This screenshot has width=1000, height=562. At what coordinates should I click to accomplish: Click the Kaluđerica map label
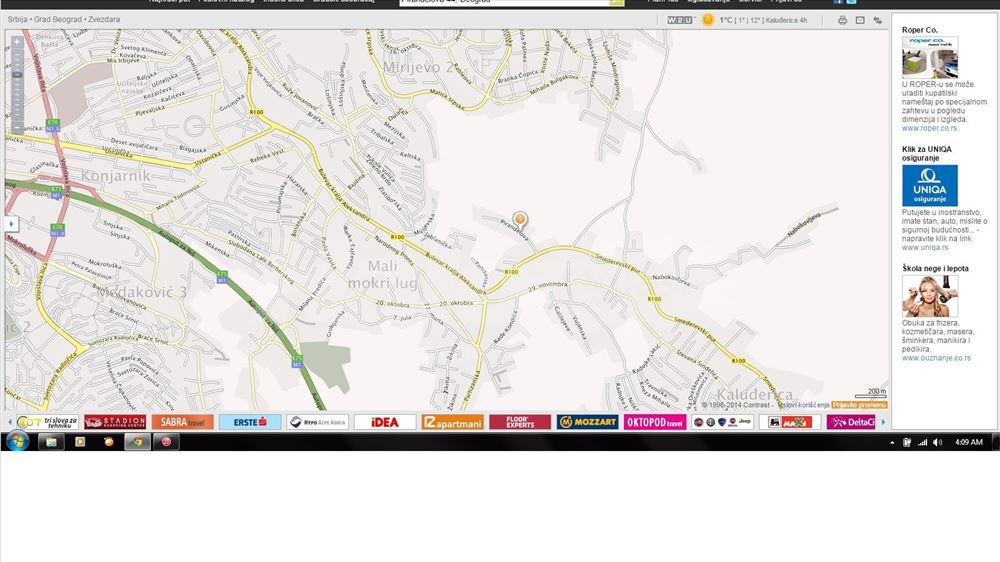click(755, 394)
